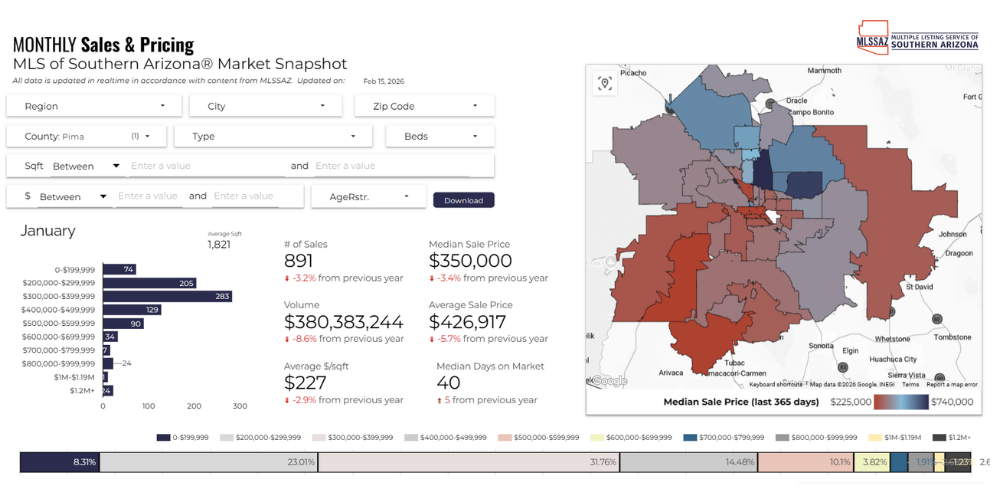Image resolution: width=1000 pixels, height=500 pixels.
Task: Click the 31.76% segment of stacked bar
Action: click(x=469, y=462)
